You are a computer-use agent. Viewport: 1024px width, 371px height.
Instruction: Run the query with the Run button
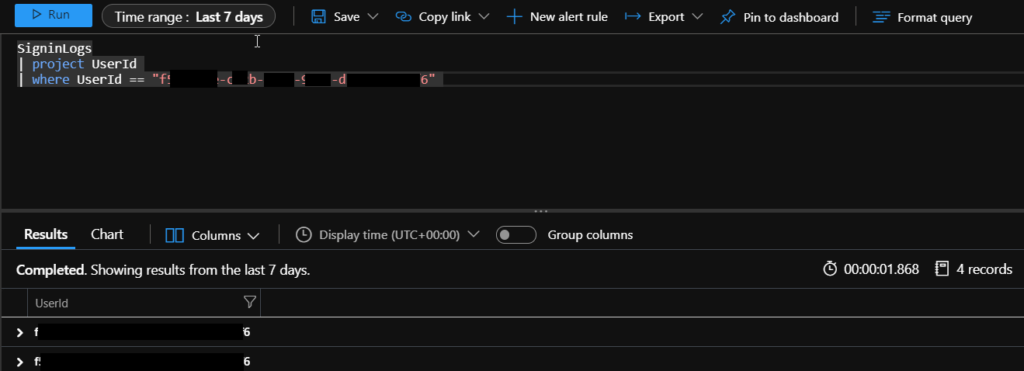pos(54,16)
